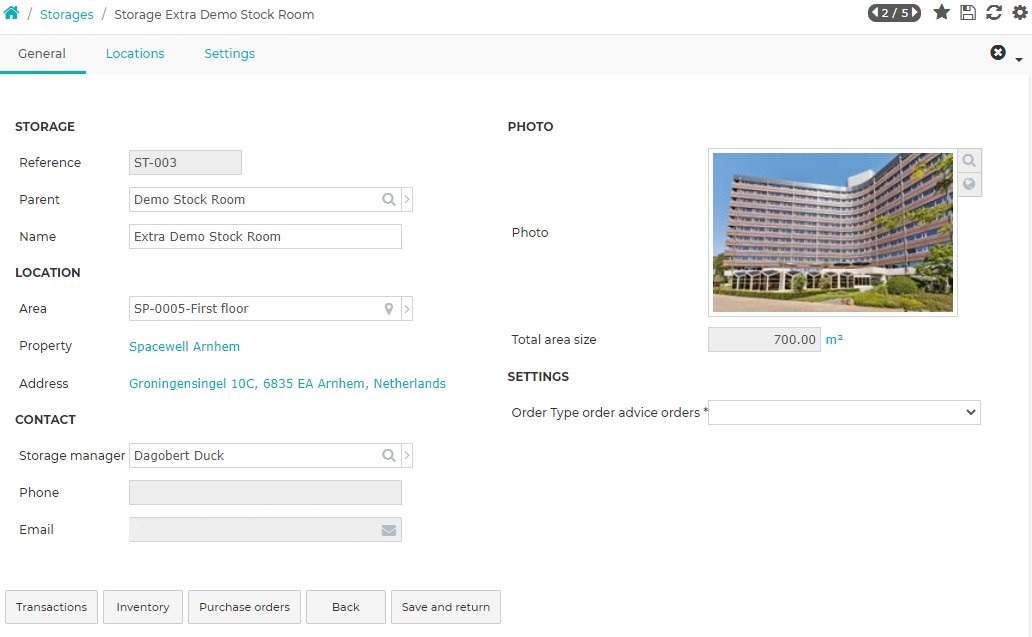View Purchase orders
The height and width of the screenshot is (637, 1032).
(244, 607)
